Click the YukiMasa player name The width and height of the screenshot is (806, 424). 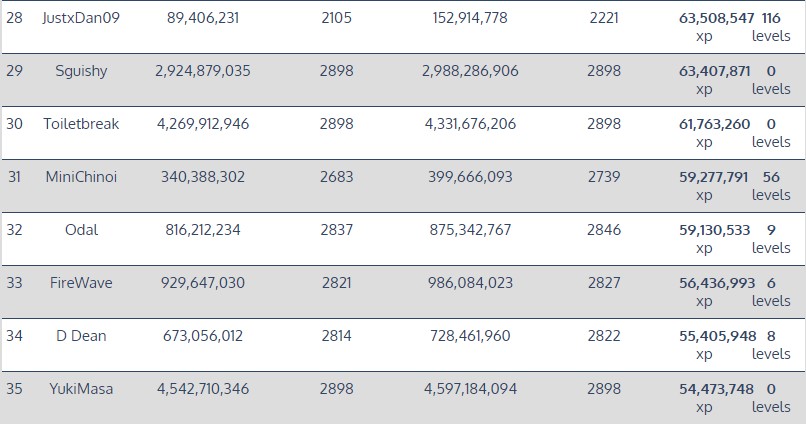(81, 389)
